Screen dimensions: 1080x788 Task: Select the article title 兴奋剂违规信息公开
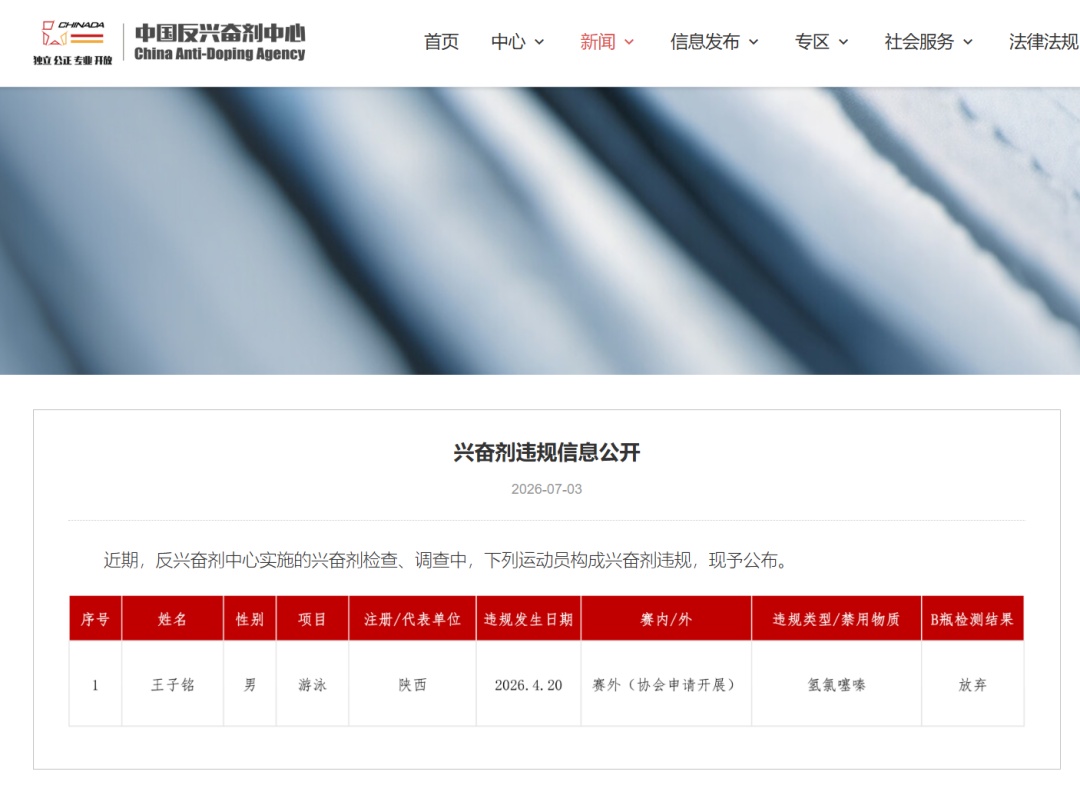(x=547, y=453)
